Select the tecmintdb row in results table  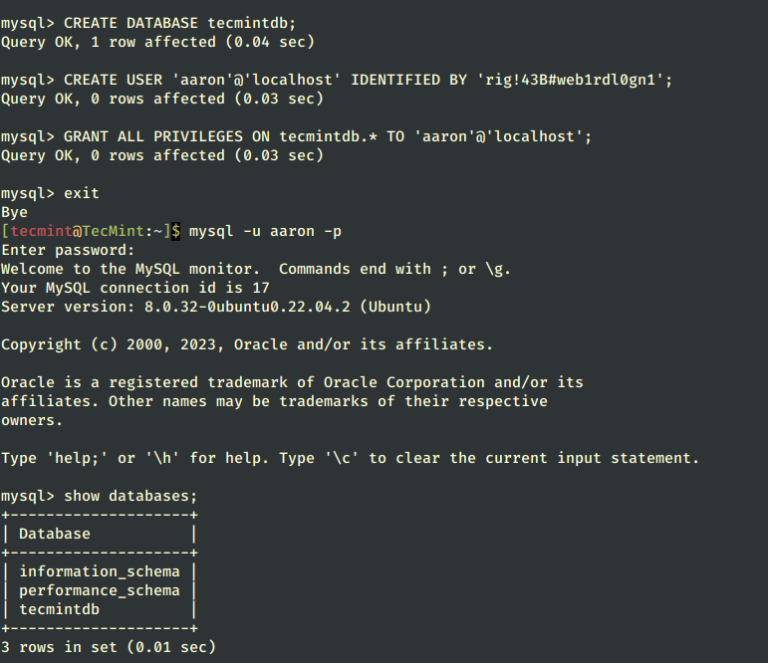[59, 609]
